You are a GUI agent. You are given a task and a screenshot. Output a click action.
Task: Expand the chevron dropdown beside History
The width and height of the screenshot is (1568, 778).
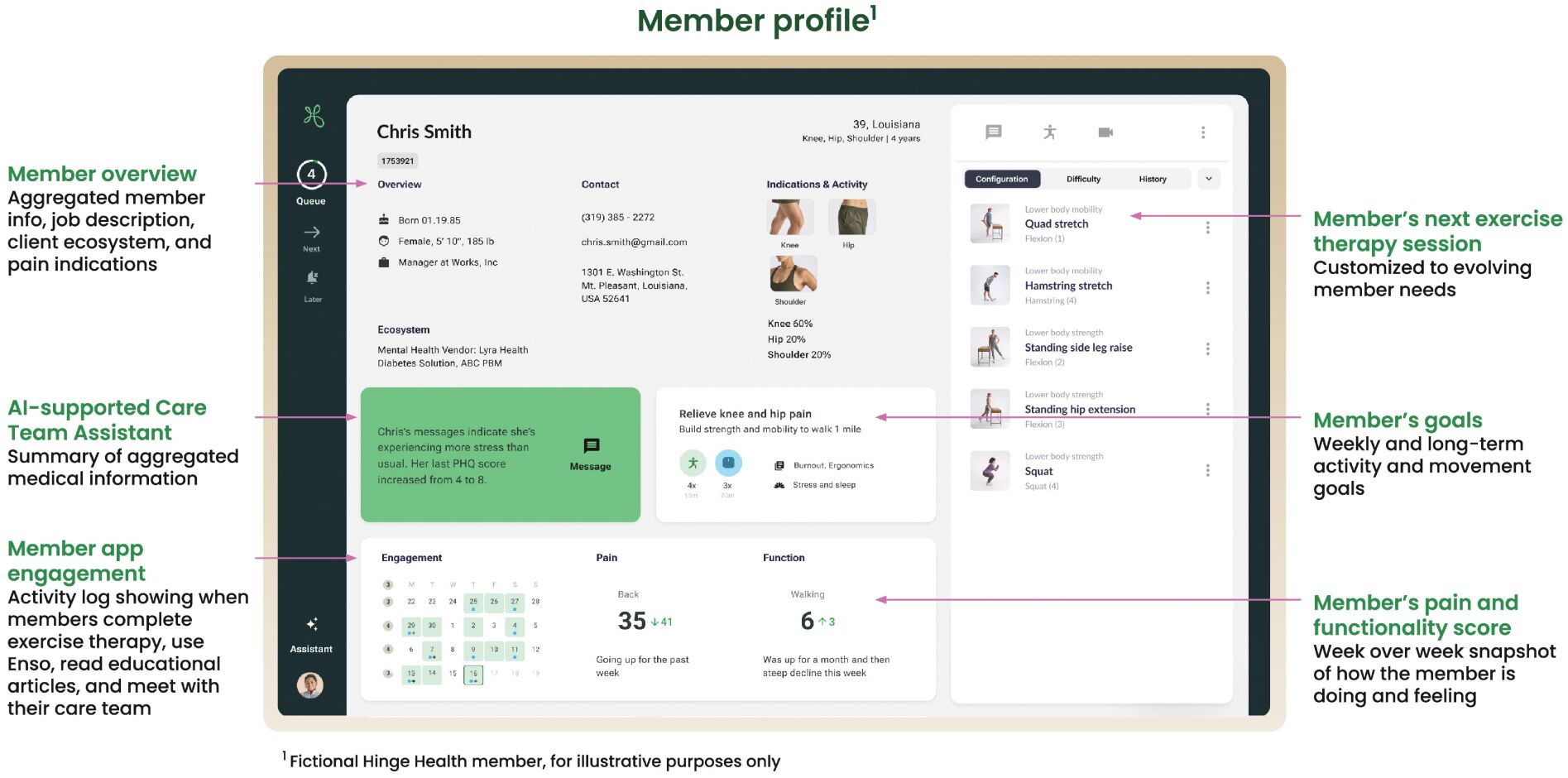tap(1209, 179)
